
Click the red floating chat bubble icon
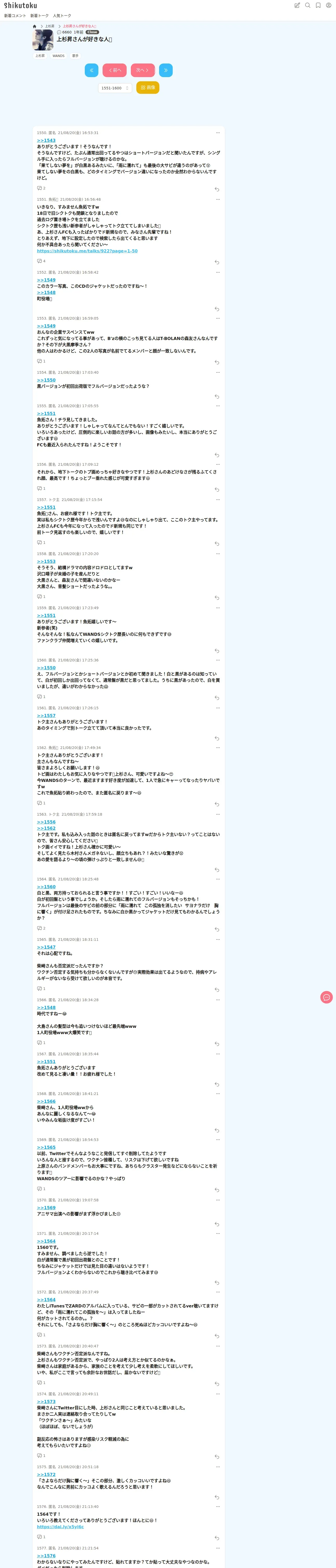coord(326,997)
